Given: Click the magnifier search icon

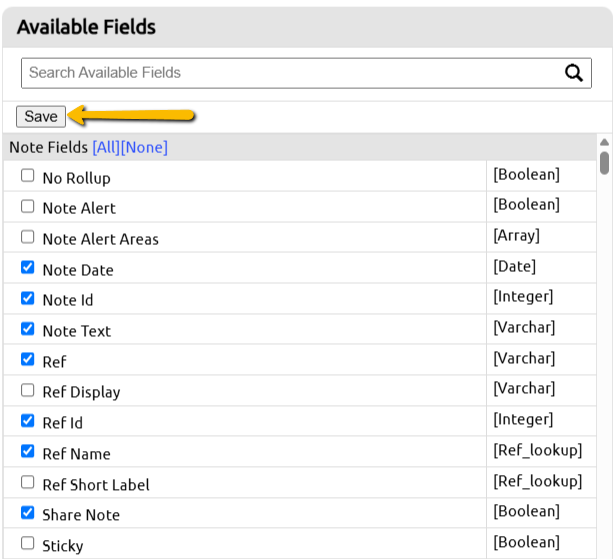Looking at the screenshot, I should click(x=574, y=73).
